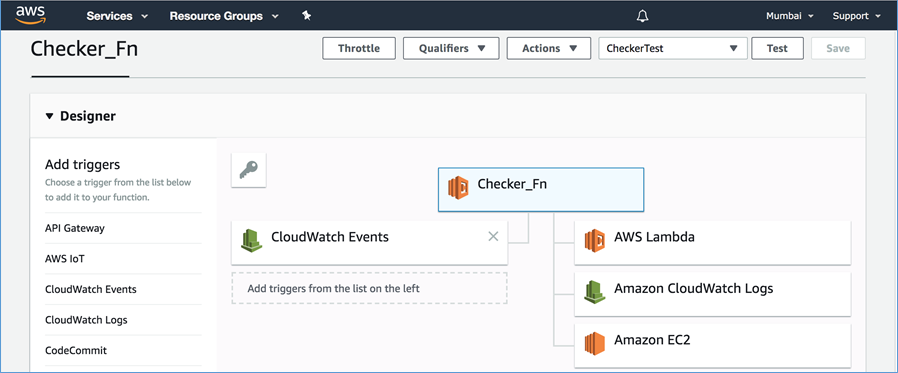898x373 pixels.
Task: Click the Checker_Fn Lambda function icon
Action: click(x=459, y=187)
